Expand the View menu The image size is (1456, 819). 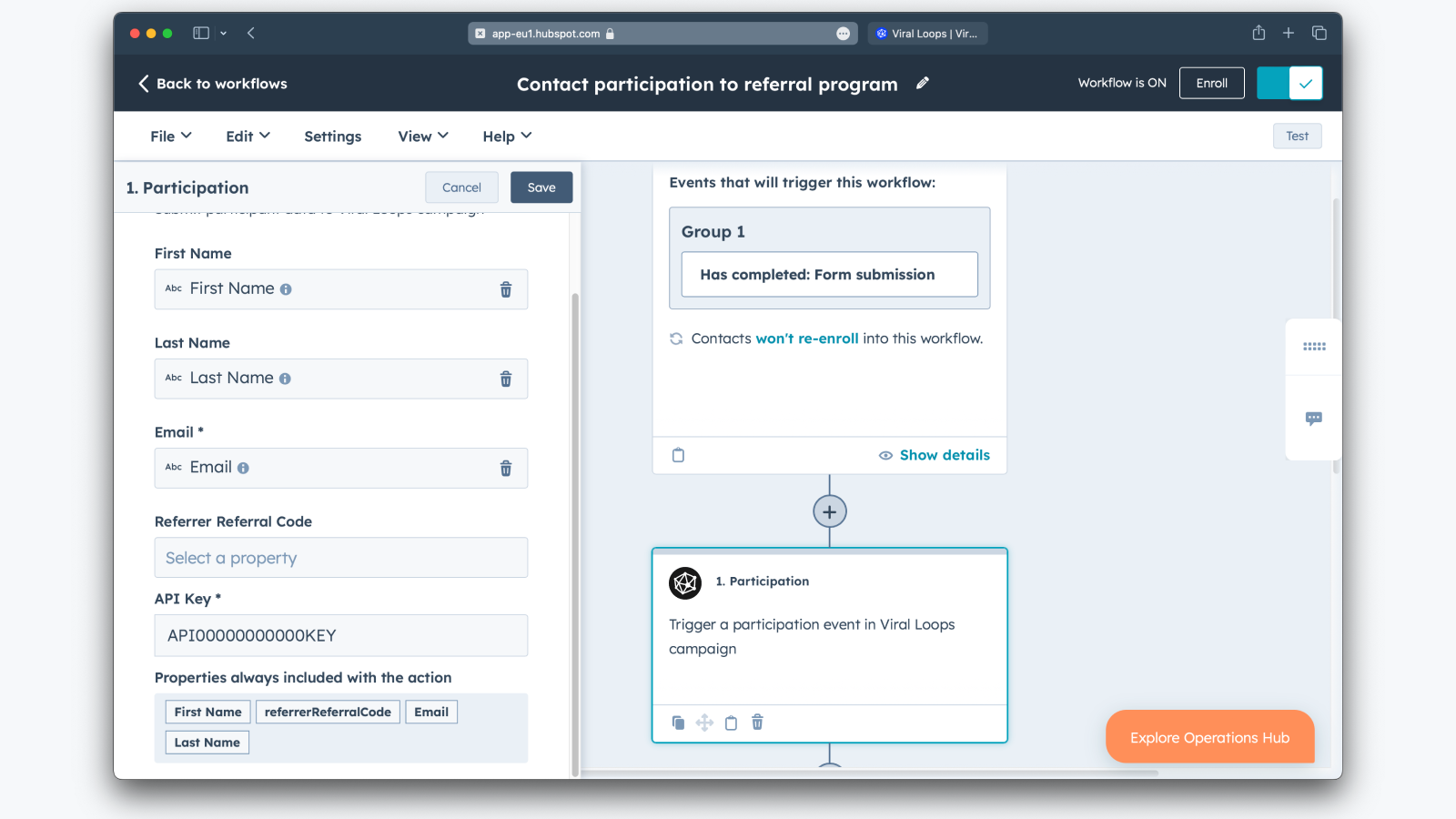click(x=421, y=136)
